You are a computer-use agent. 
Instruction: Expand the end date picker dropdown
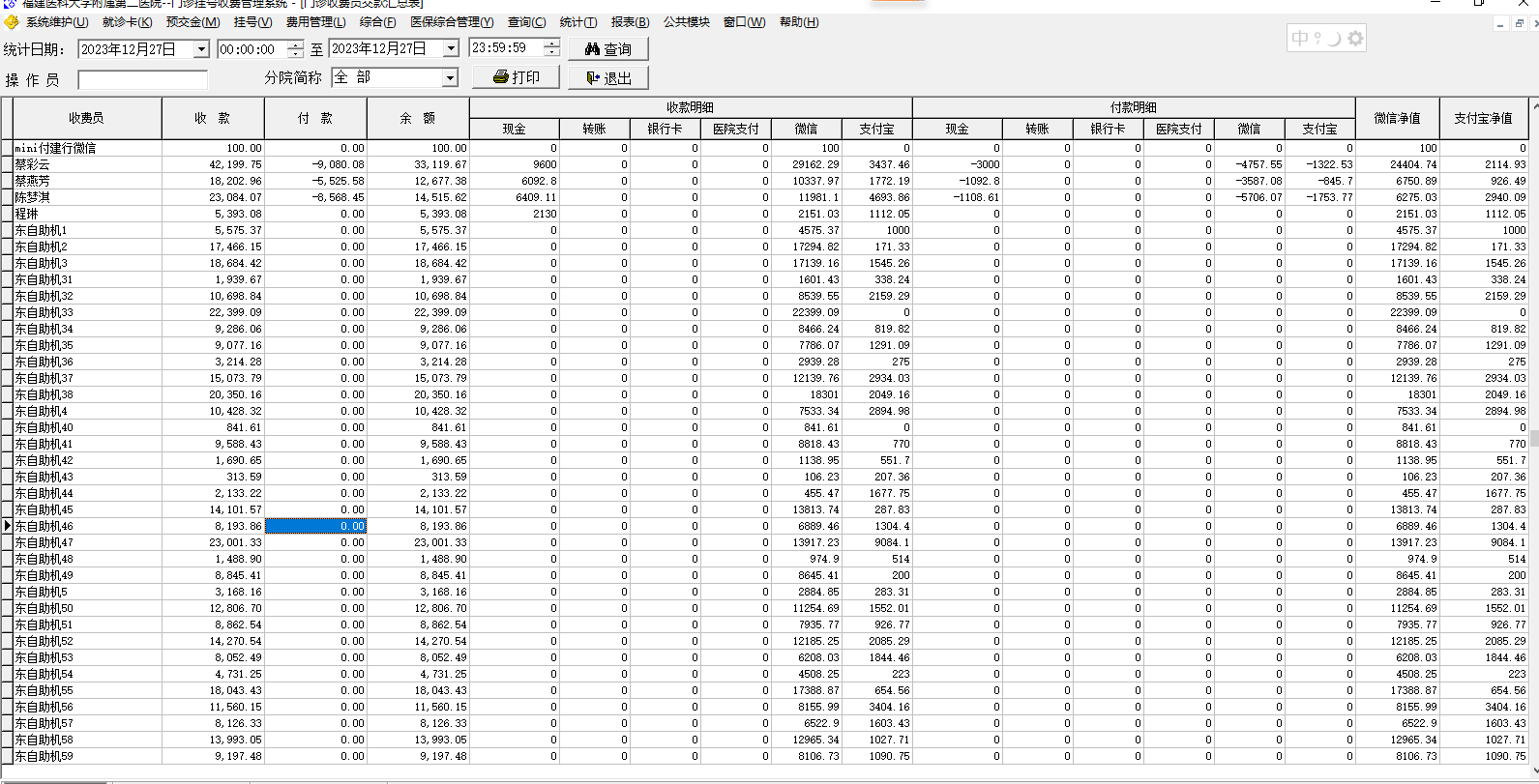click(x=451, y=48)
